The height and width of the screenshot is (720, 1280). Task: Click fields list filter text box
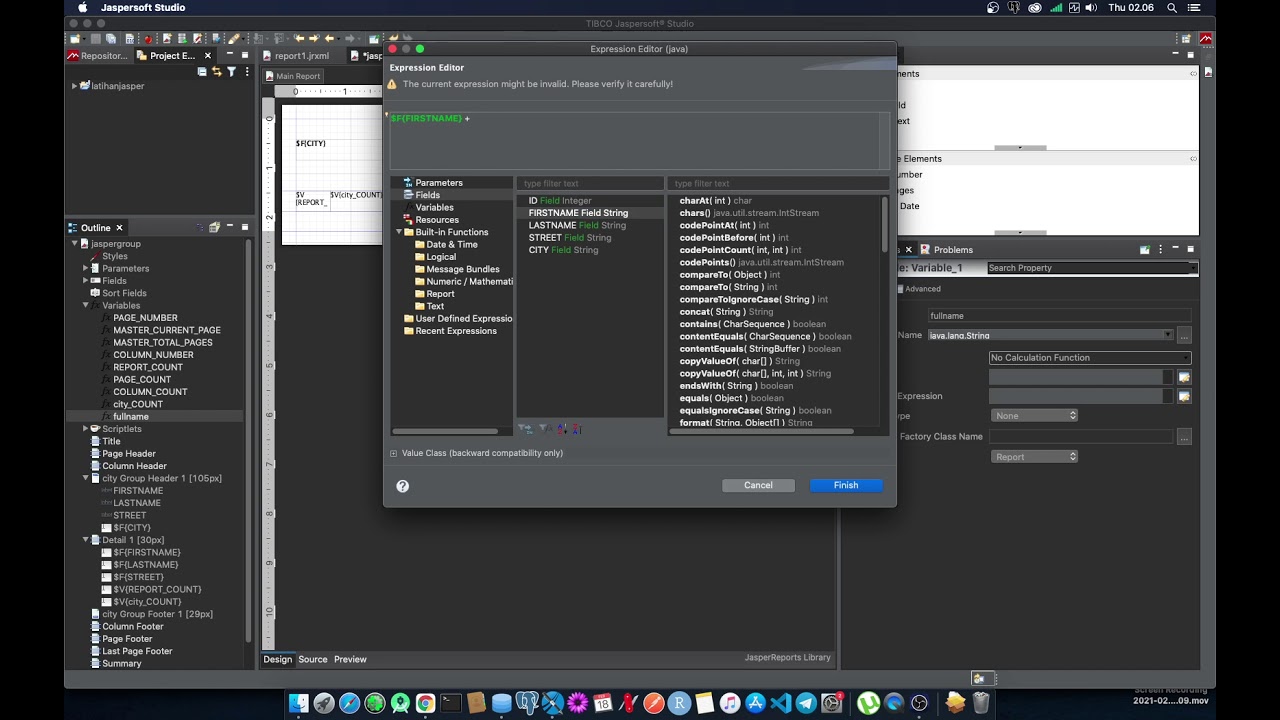point(590,184)
